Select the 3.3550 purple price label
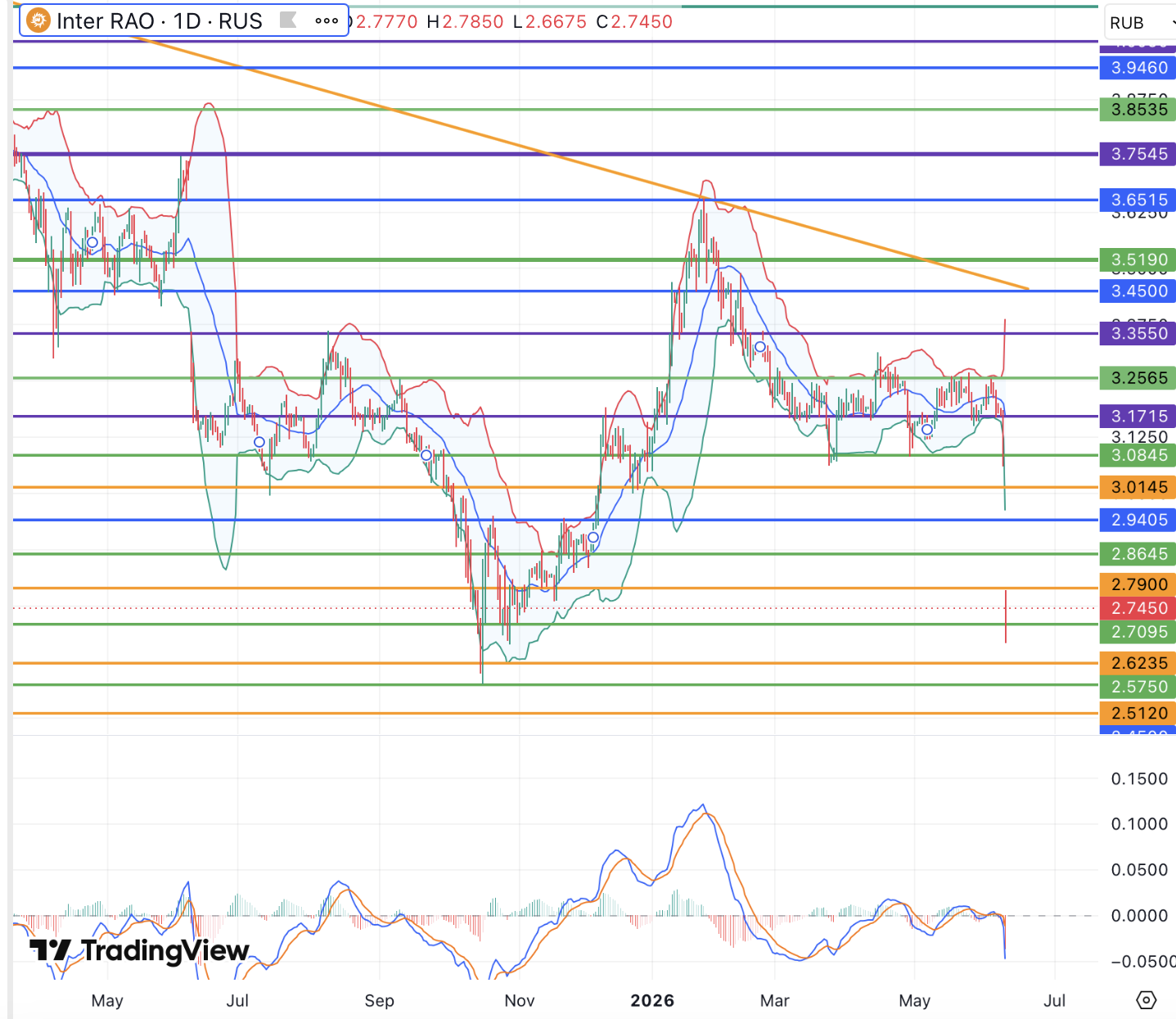This screenshot has width=1176, height=1019. pos(1138,334)
